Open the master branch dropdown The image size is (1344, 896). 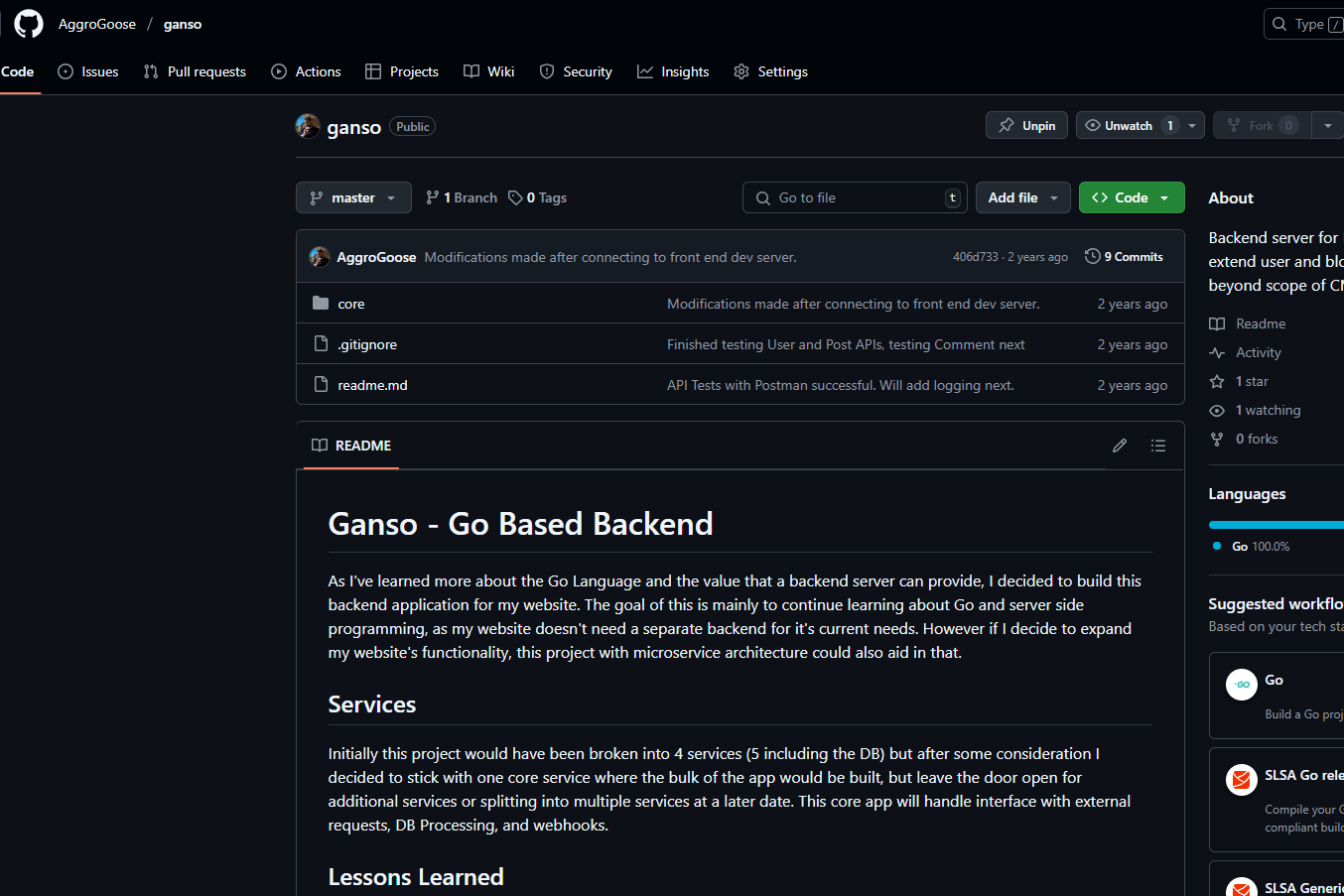pos(353,197)
